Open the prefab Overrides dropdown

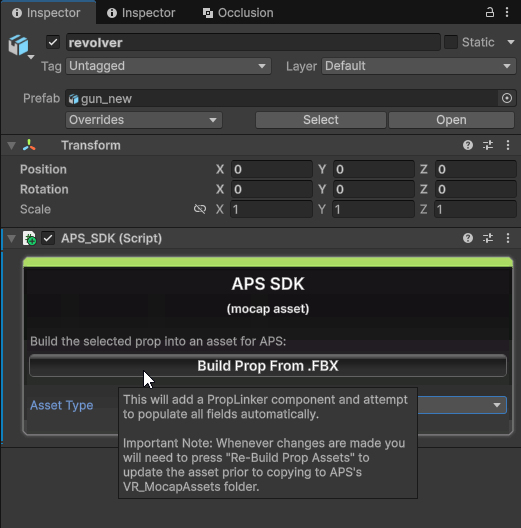[x=144, y=120]
